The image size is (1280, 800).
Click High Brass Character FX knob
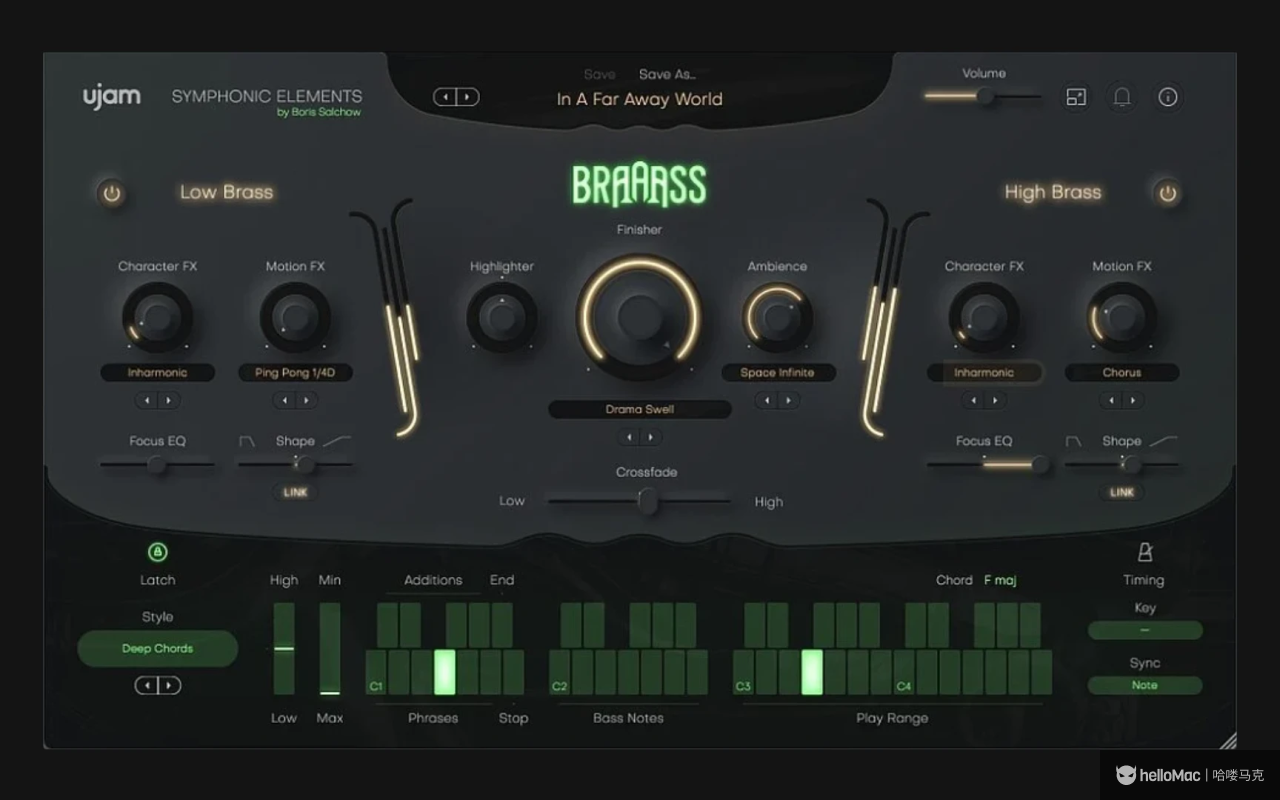coord(984,318)
